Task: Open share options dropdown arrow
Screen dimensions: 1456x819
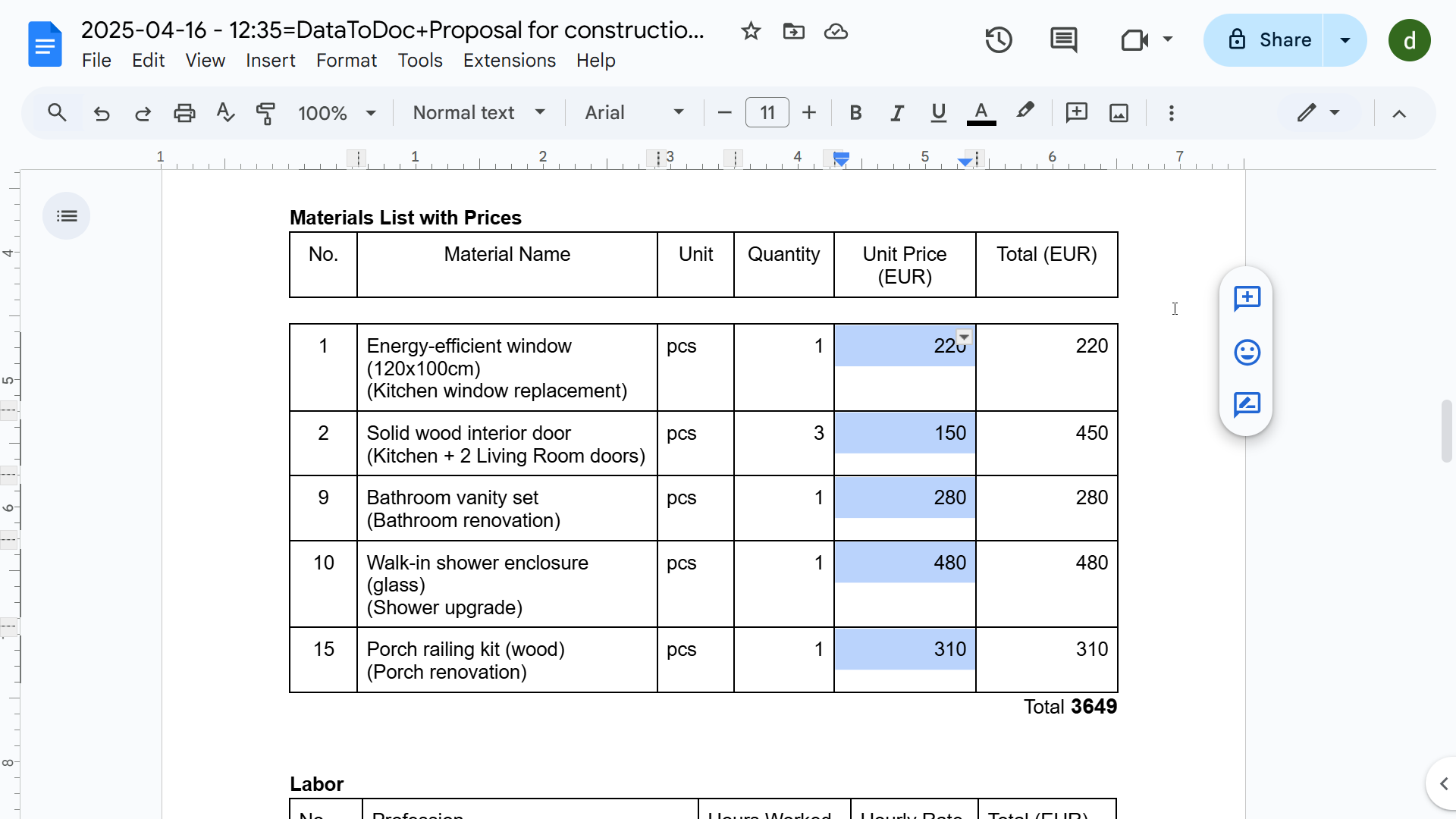Action: [x=1345, y=40]
